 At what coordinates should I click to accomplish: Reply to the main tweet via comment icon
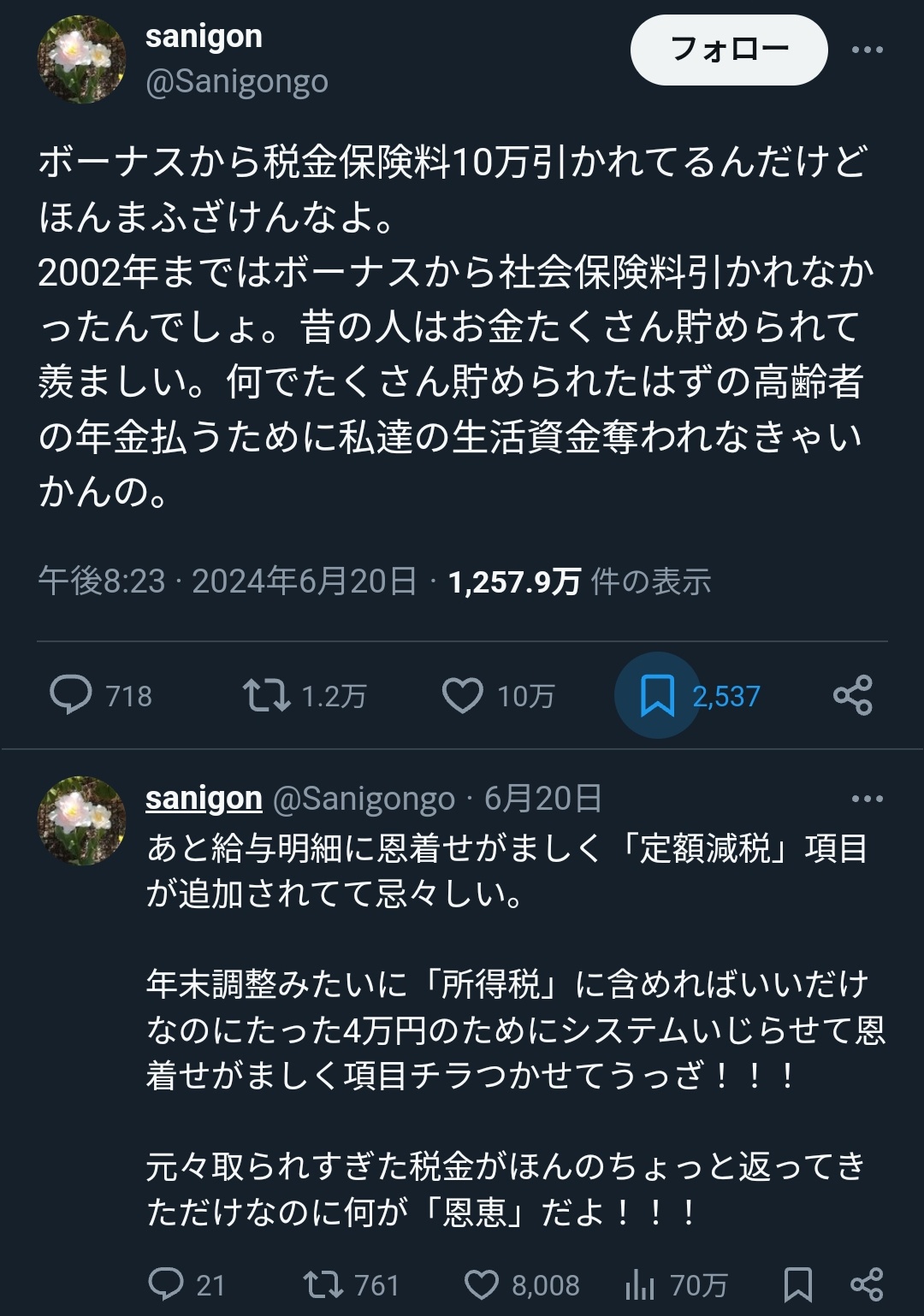click(x=71, y=694)
